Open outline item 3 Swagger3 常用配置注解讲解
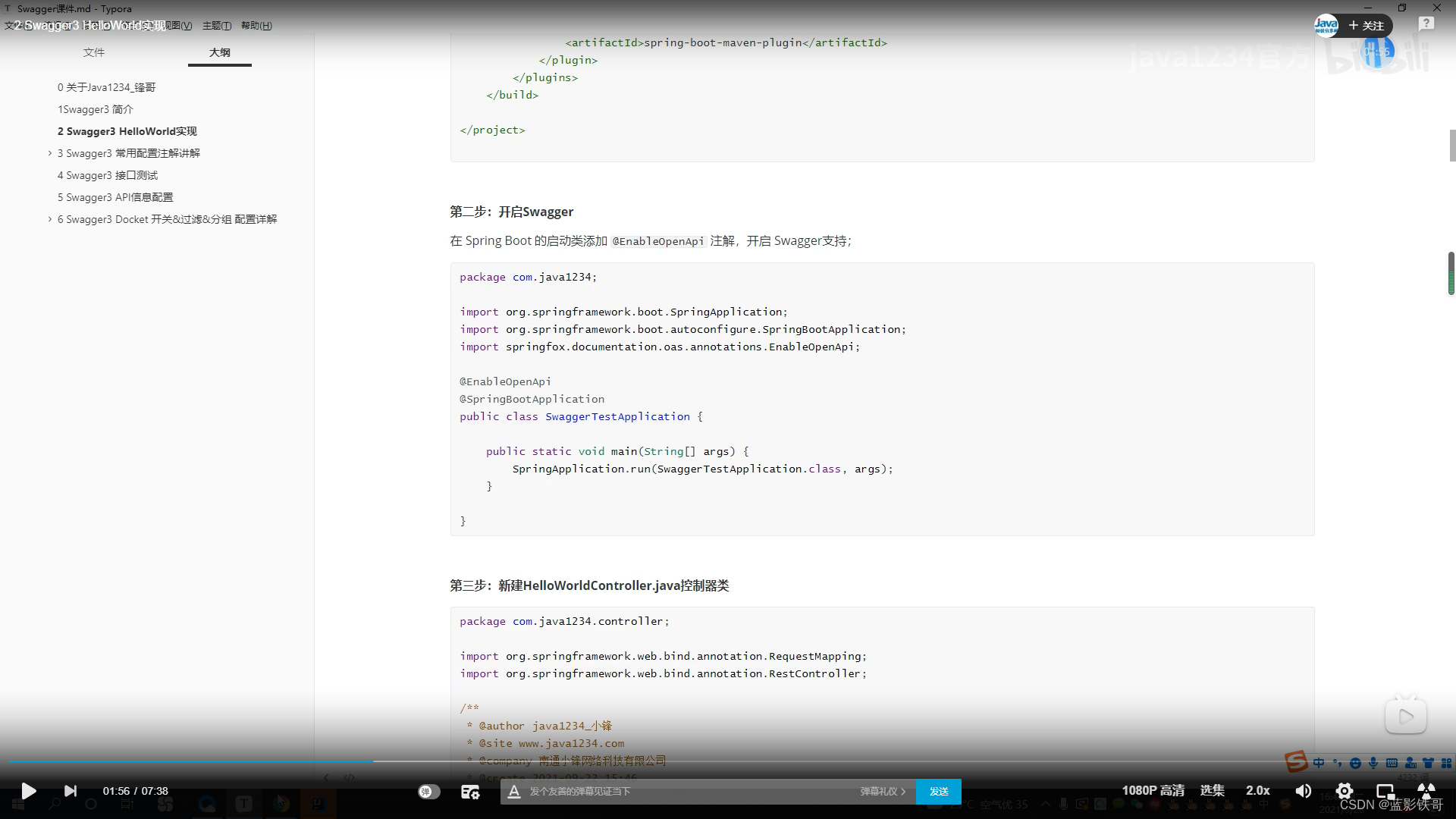Screen dimensions: 1456x819 pos(128,153)
